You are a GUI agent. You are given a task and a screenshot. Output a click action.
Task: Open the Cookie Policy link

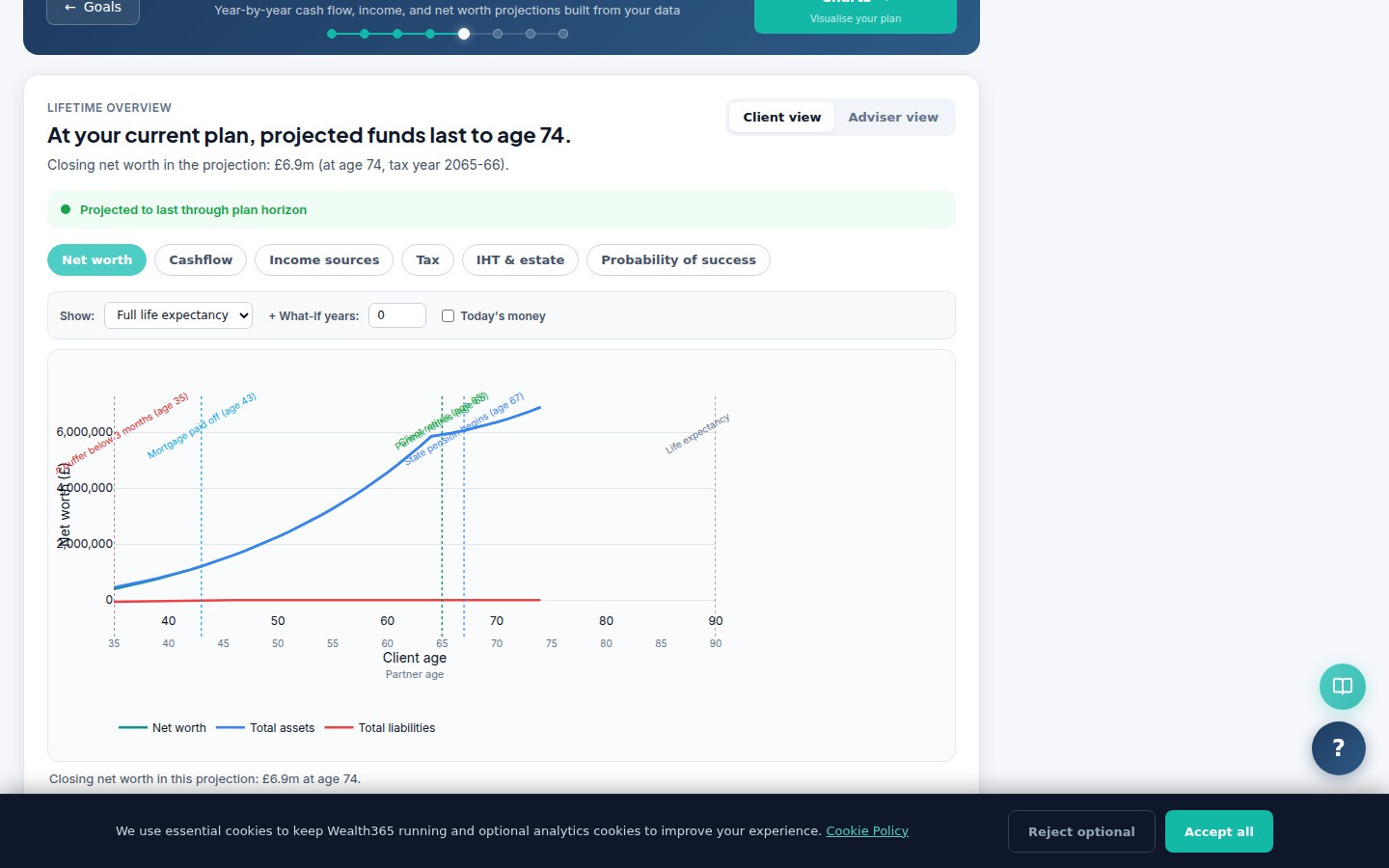(x=867, y=830)
